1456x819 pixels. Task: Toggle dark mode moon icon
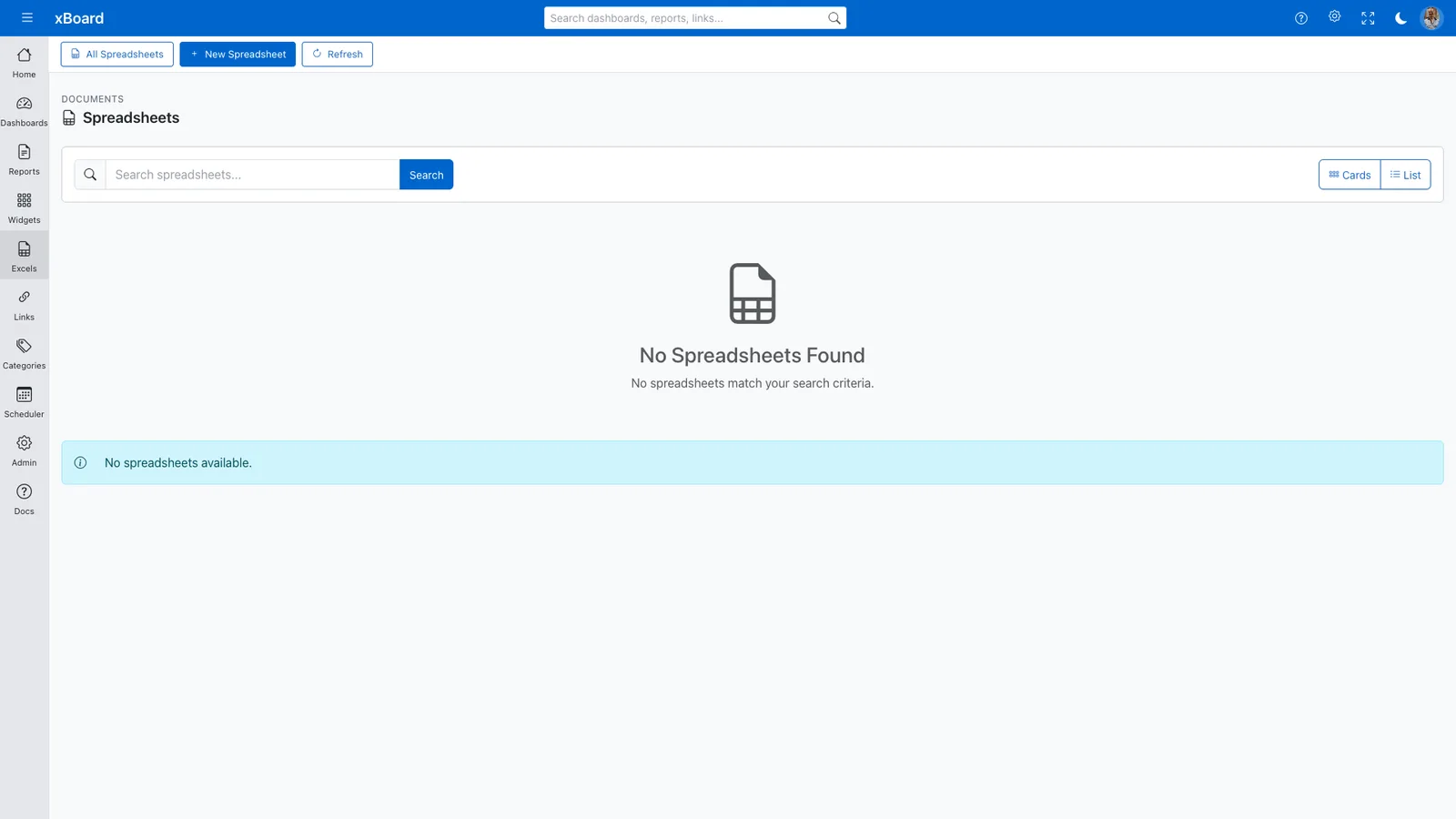(x=1400, y=18)
